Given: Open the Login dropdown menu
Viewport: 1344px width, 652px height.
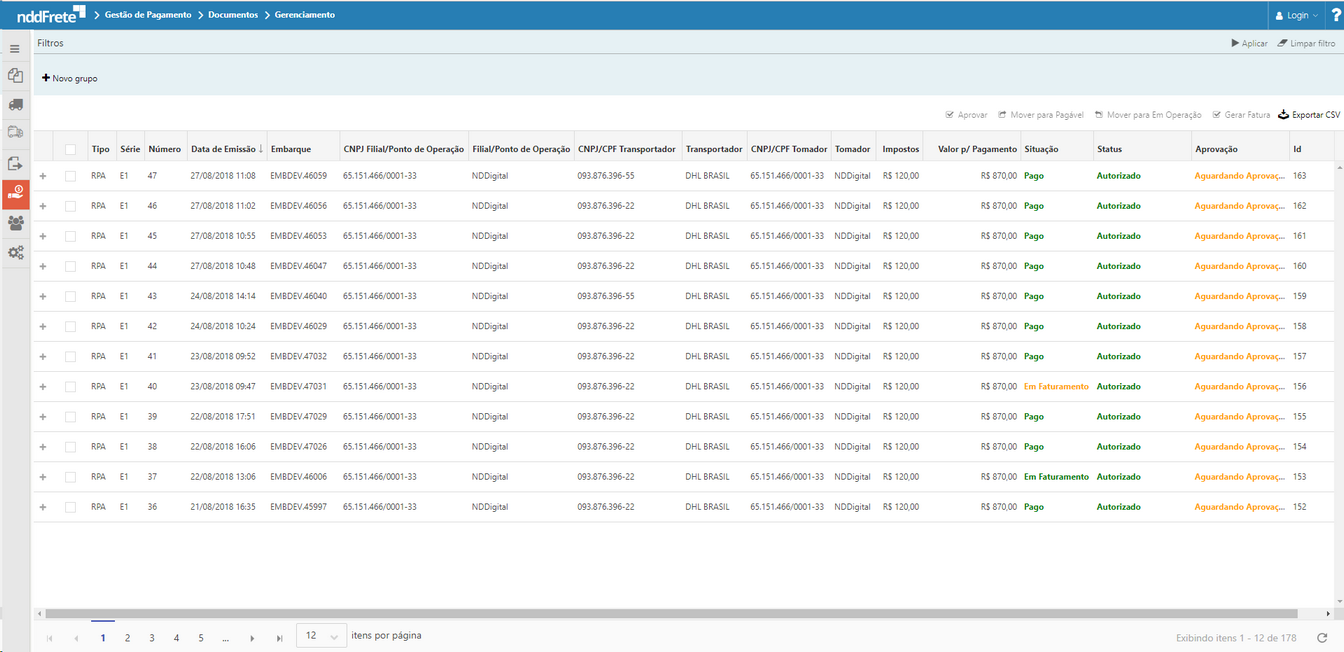Looking at the screenshot, I should [1296, 15].
